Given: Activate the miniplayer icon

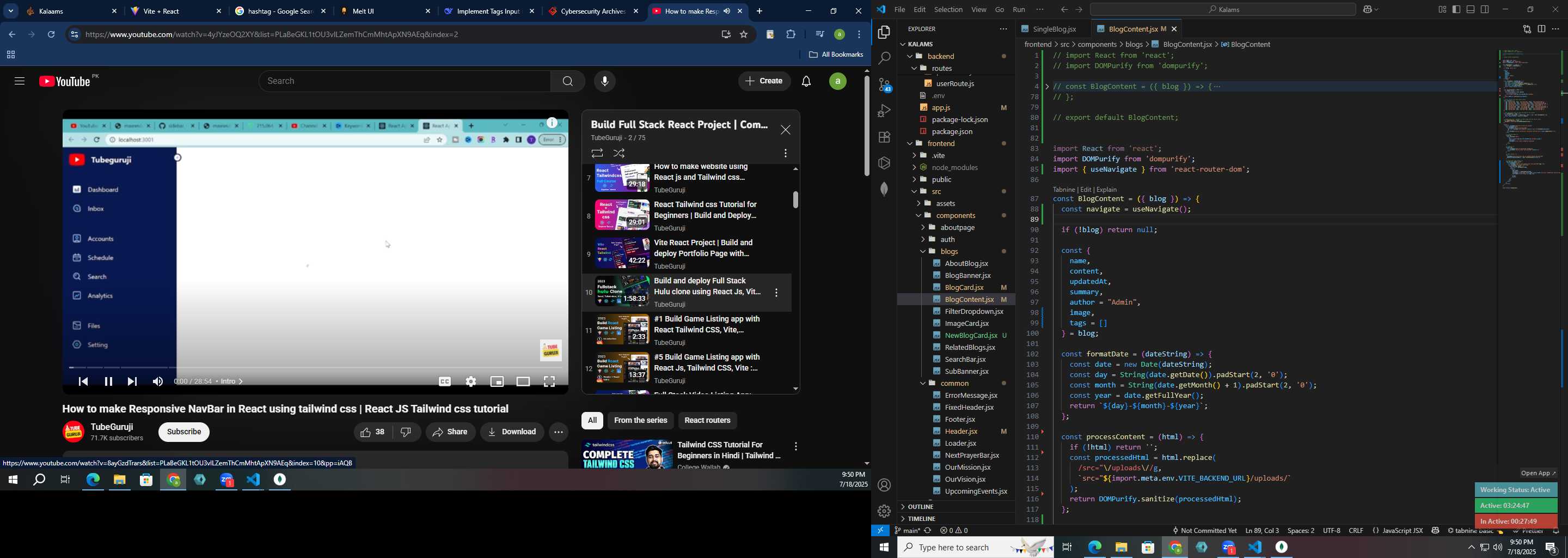Looking at the screenshot, I should [497, 381].
